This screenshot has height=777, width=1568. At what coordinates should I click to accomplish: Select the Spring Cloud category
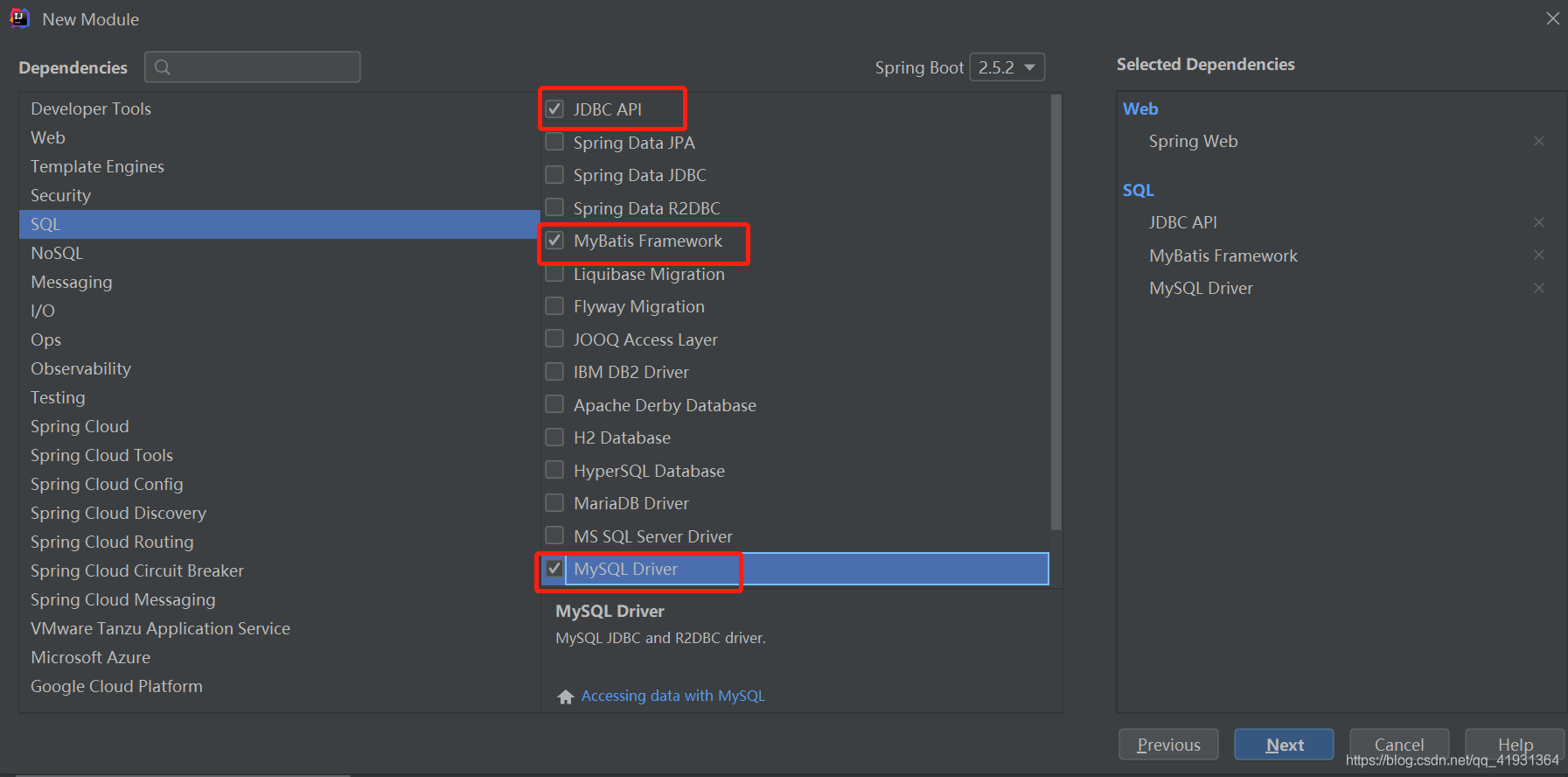pos(279,426)
